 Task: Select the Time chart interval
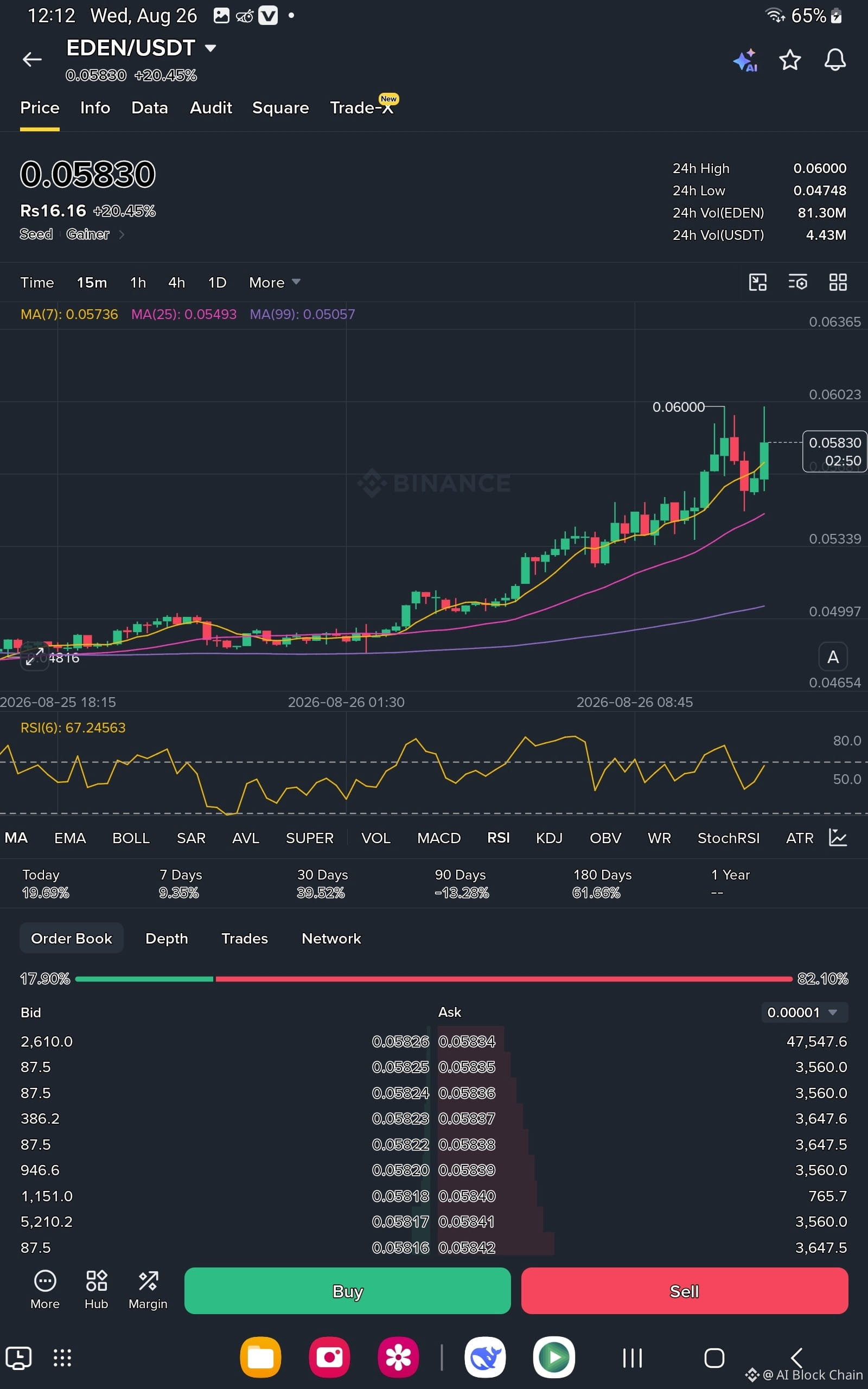(37, 282)
